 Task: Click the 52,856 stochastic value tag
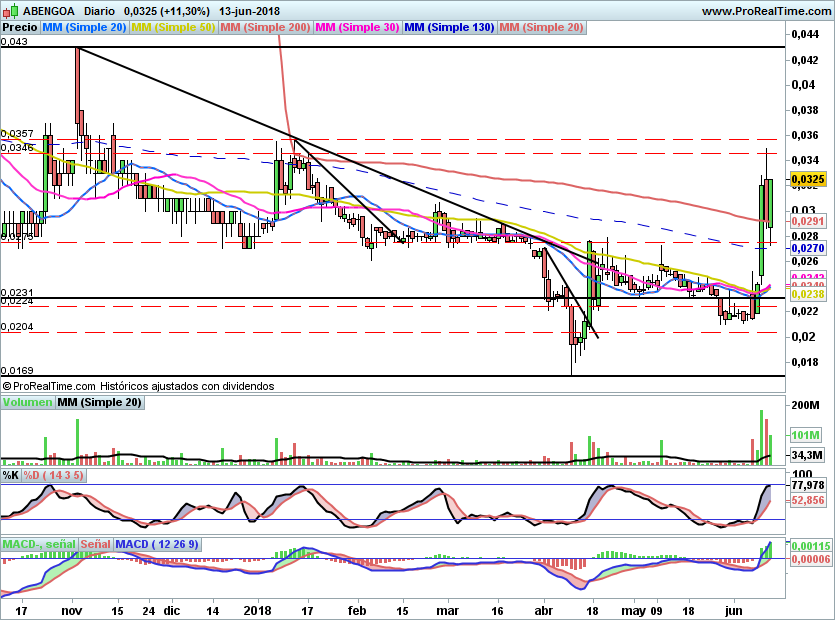[808, 500]
